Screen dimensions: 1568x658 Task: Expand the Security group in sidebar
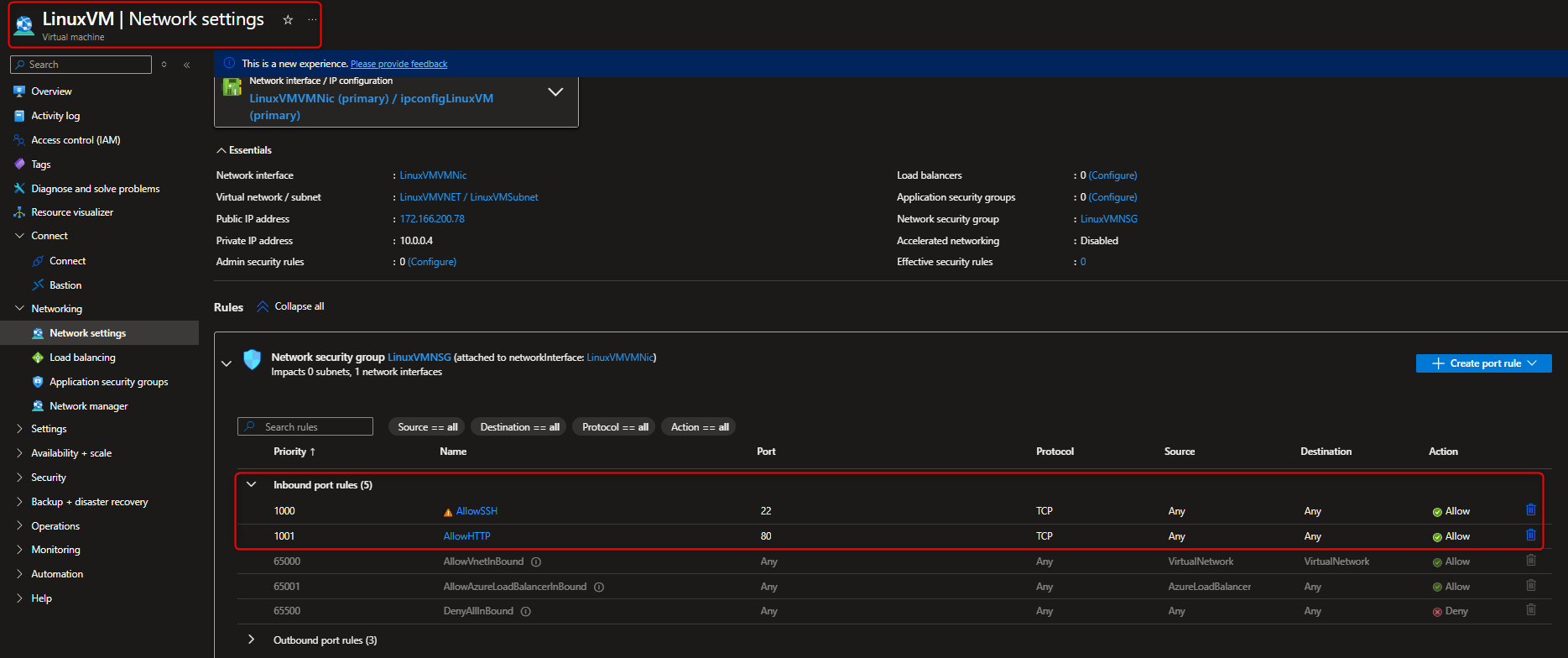tap(19, 478)
